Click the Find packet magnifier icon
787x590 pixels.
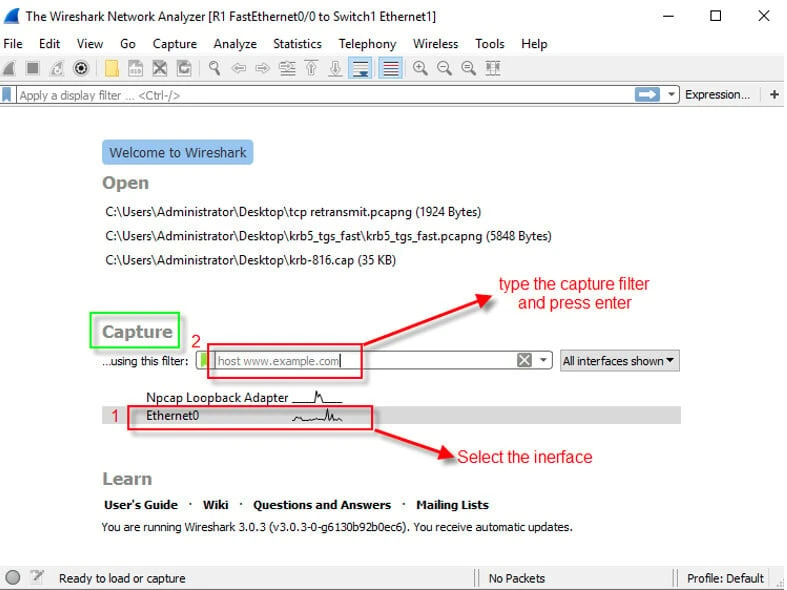(x=213, y=68)
